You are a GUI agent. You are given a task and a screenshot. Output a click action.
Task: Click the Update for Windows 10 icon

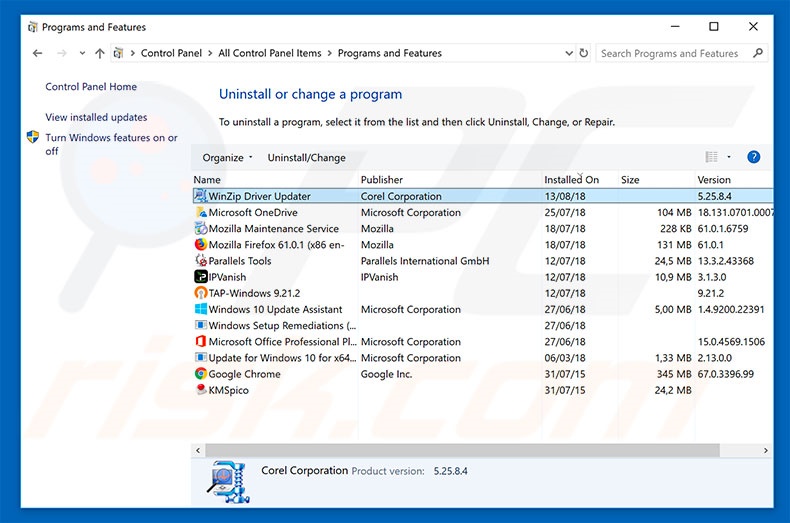pos(201,357)
